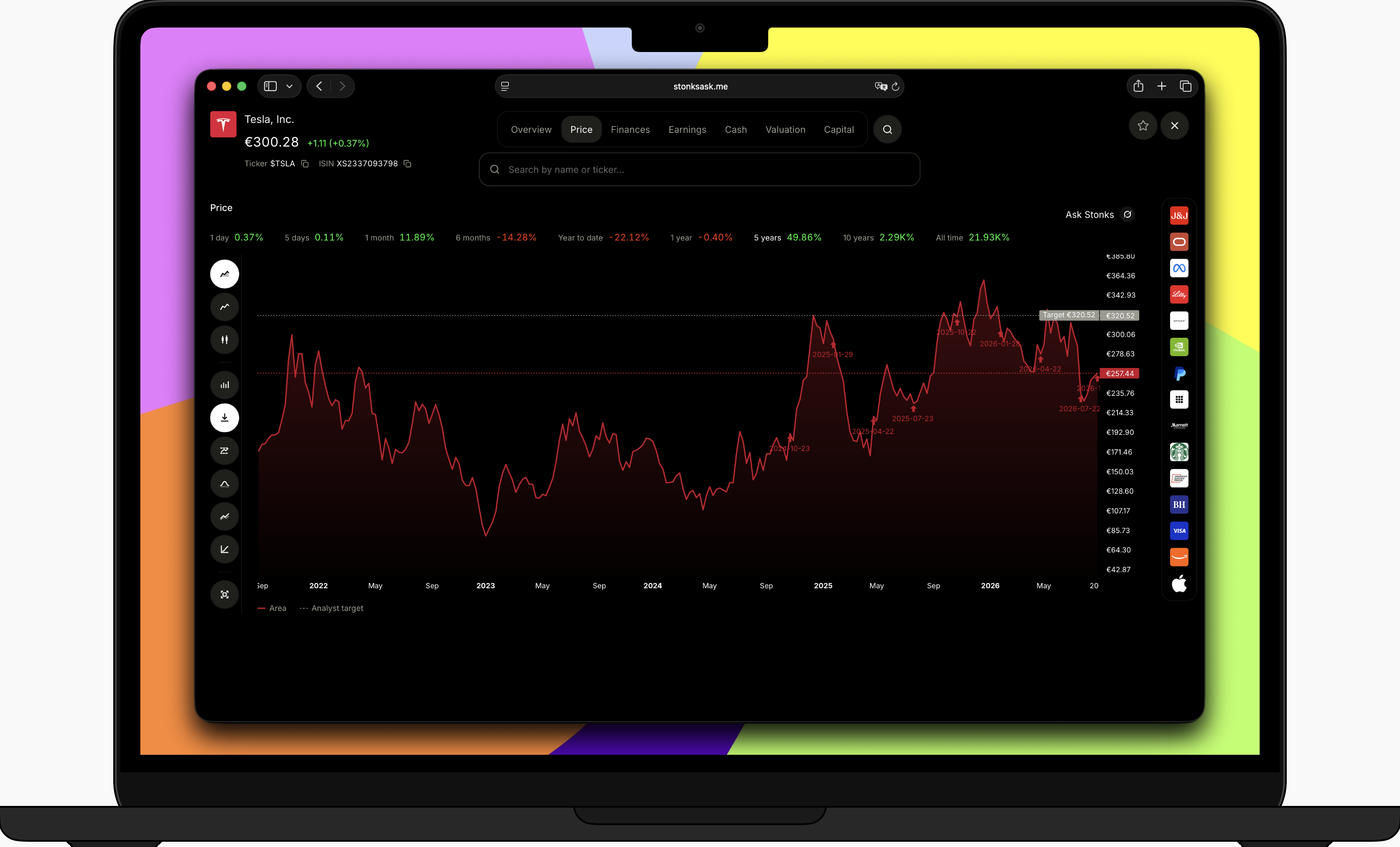
Task: Open fullscreen chart mode
Action: pyautogui.click(x=224, y=594)
